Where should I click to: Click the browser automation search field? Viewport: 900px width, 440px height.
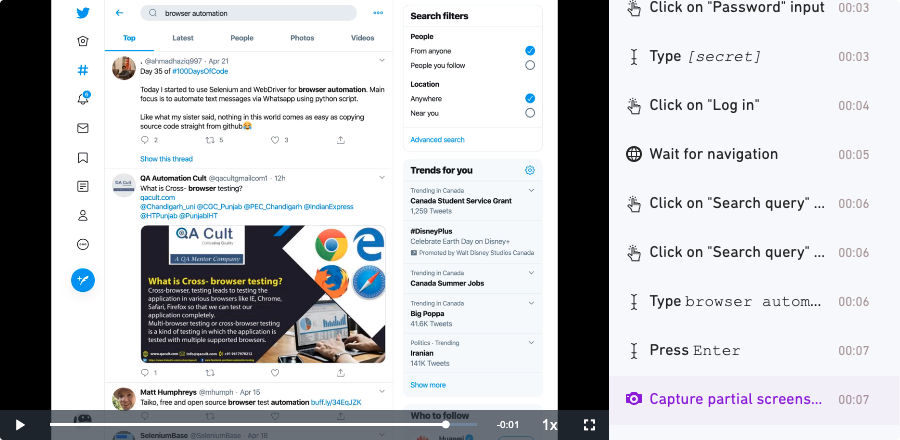(249, 13)
